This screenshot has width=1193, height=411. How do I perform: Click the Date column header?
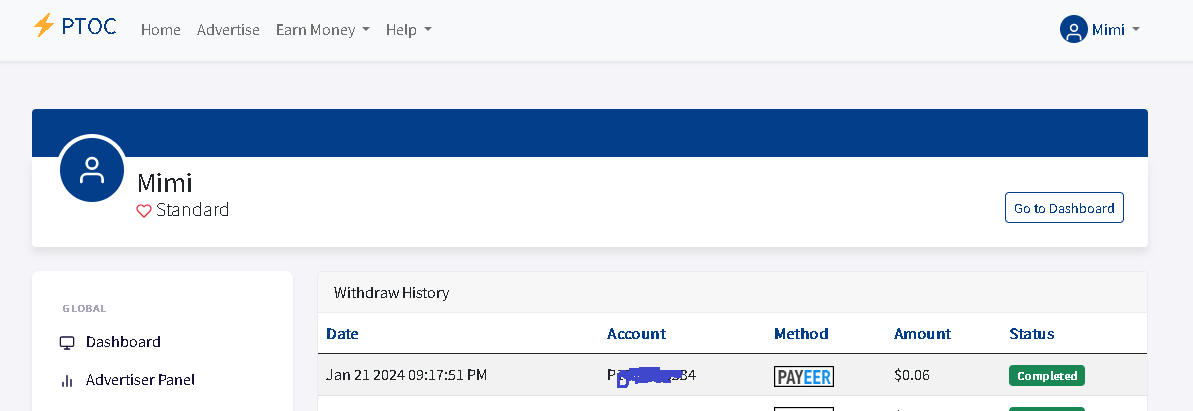[342, 333]
